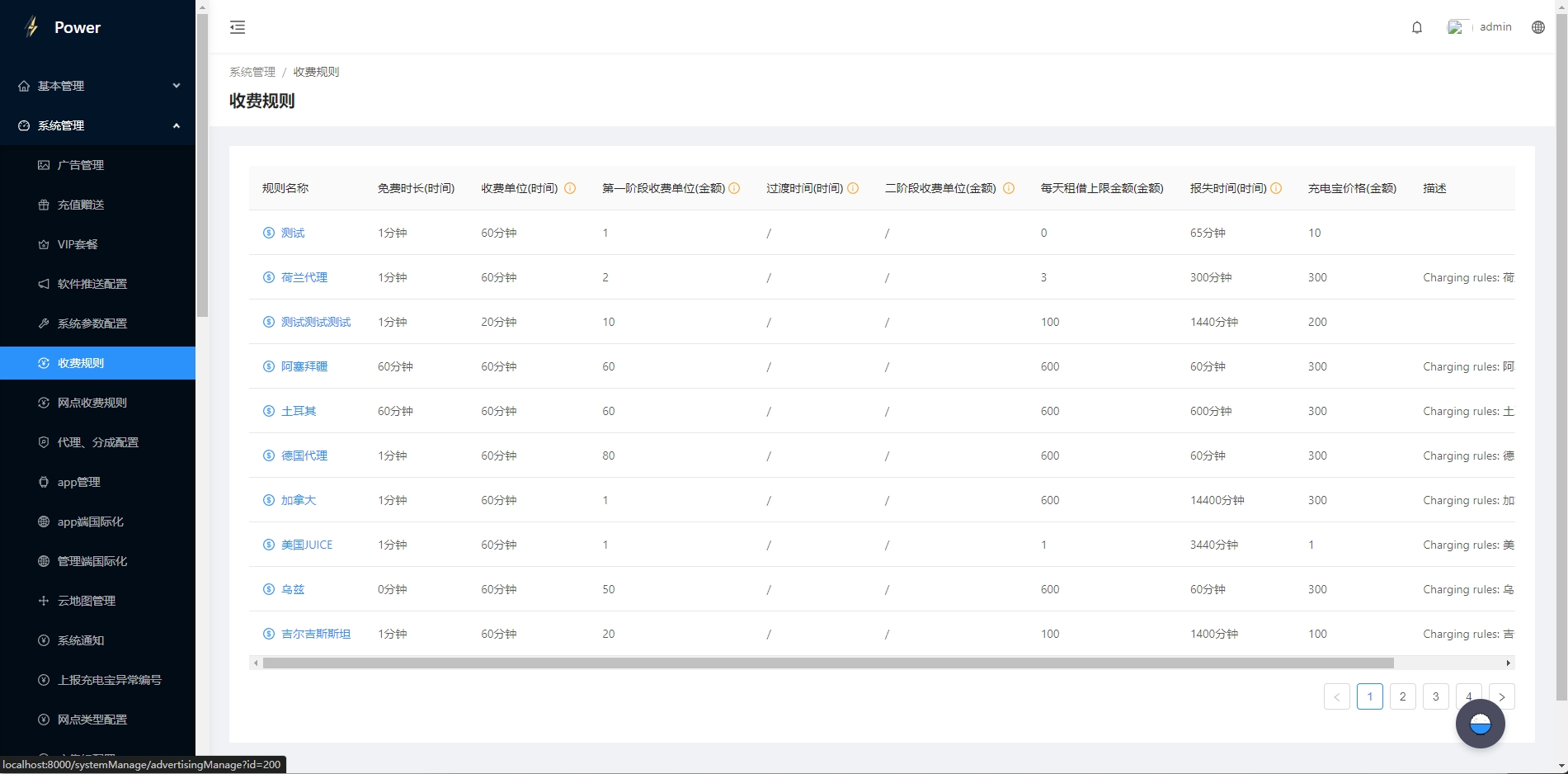Click the 云地图管理 icon in sidebar
This screenshot has height=774, width=1568.
coord(44,601)
